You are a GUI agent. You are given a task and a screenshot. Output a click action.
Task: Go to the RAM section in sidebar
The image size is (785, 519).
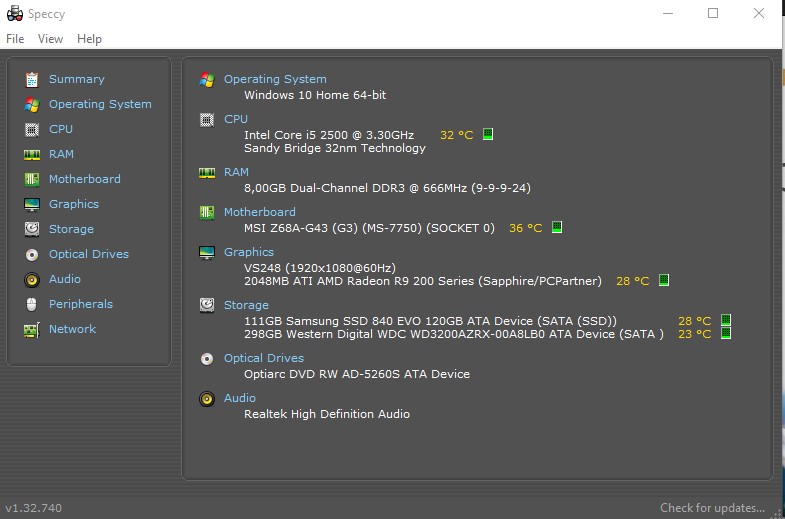pos(61,154)
